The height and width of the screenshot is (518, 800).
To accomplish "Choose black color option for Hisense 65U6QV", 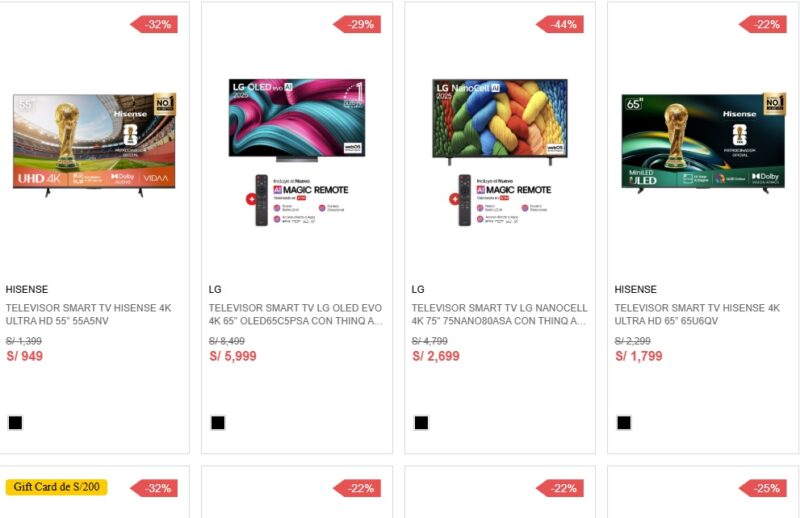I will pos(624,423).
